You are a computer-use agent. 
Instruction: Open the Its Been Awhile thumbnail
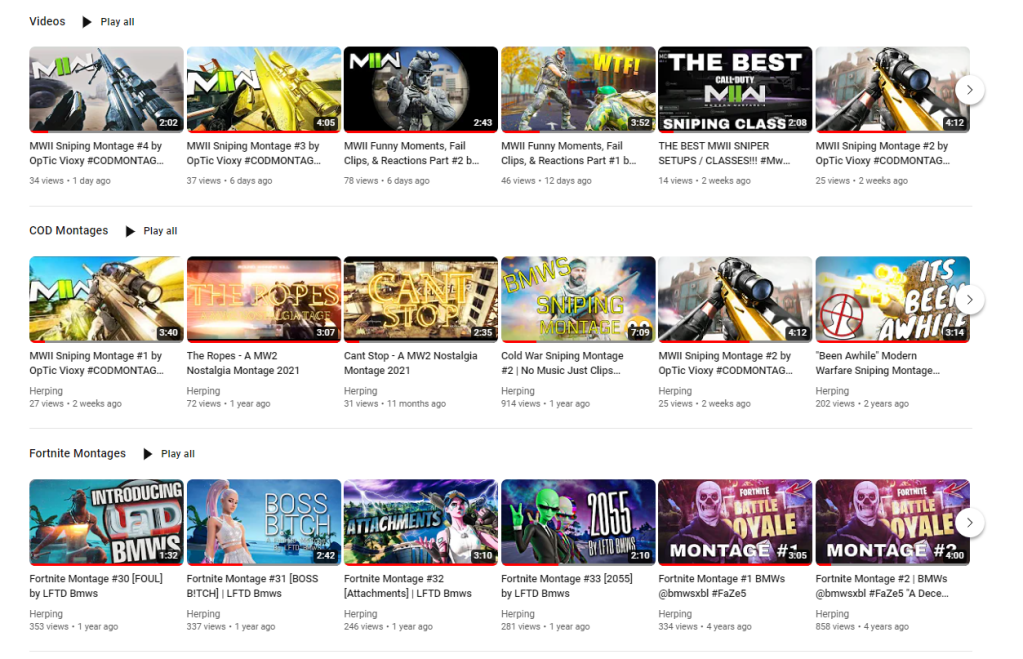pyautogui.click(x=893, y=299)
